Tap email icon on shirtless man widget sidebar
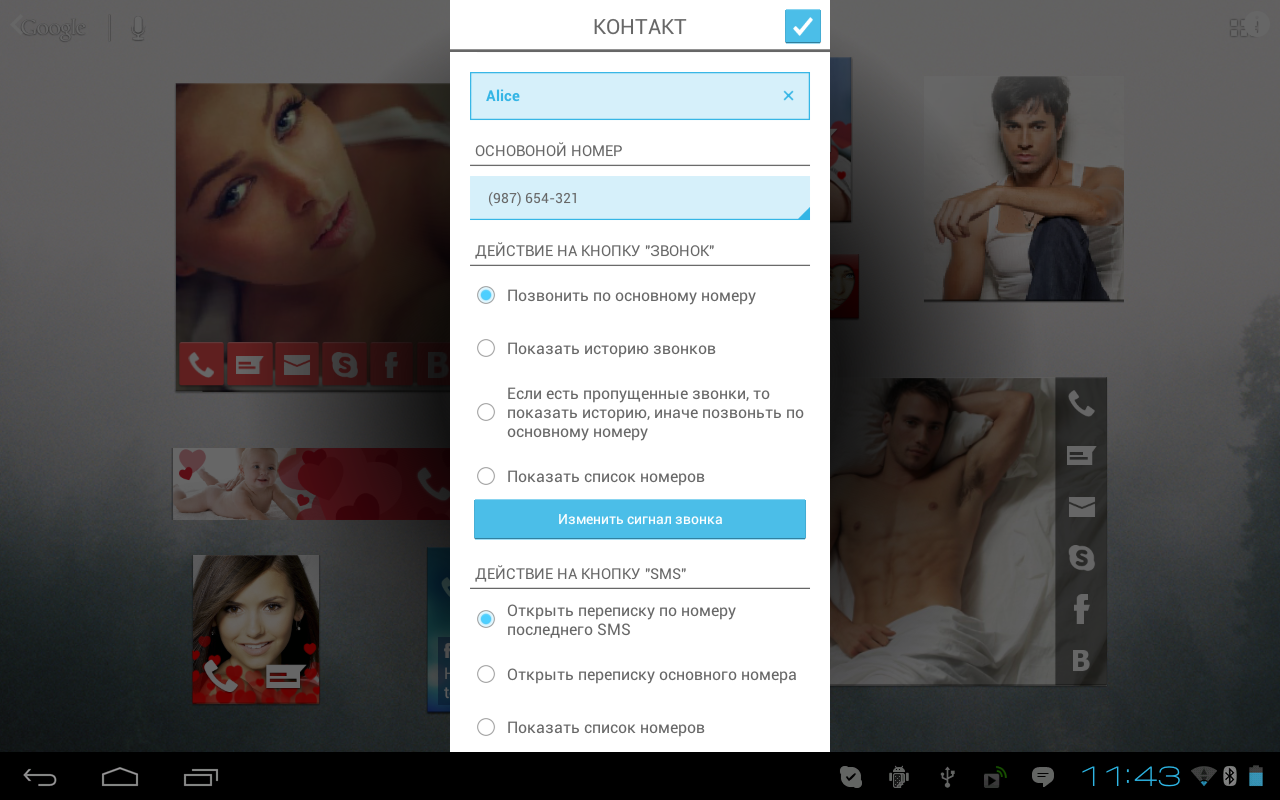1280x800 pixels. coord(1081,507)
